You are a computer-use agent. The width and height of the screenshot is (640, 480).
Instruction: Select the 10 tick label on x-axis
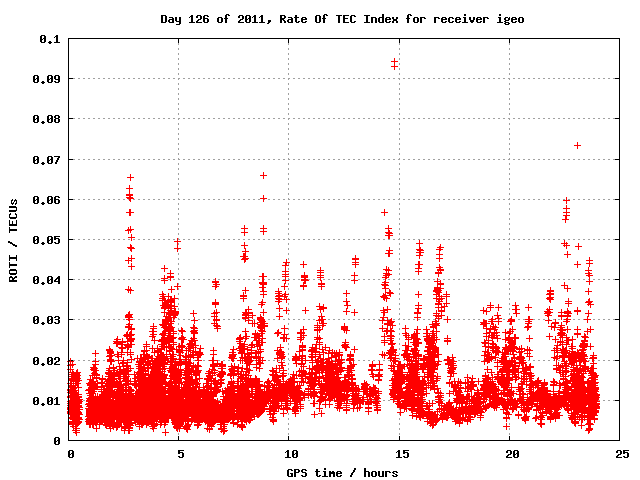coord(290,454)
